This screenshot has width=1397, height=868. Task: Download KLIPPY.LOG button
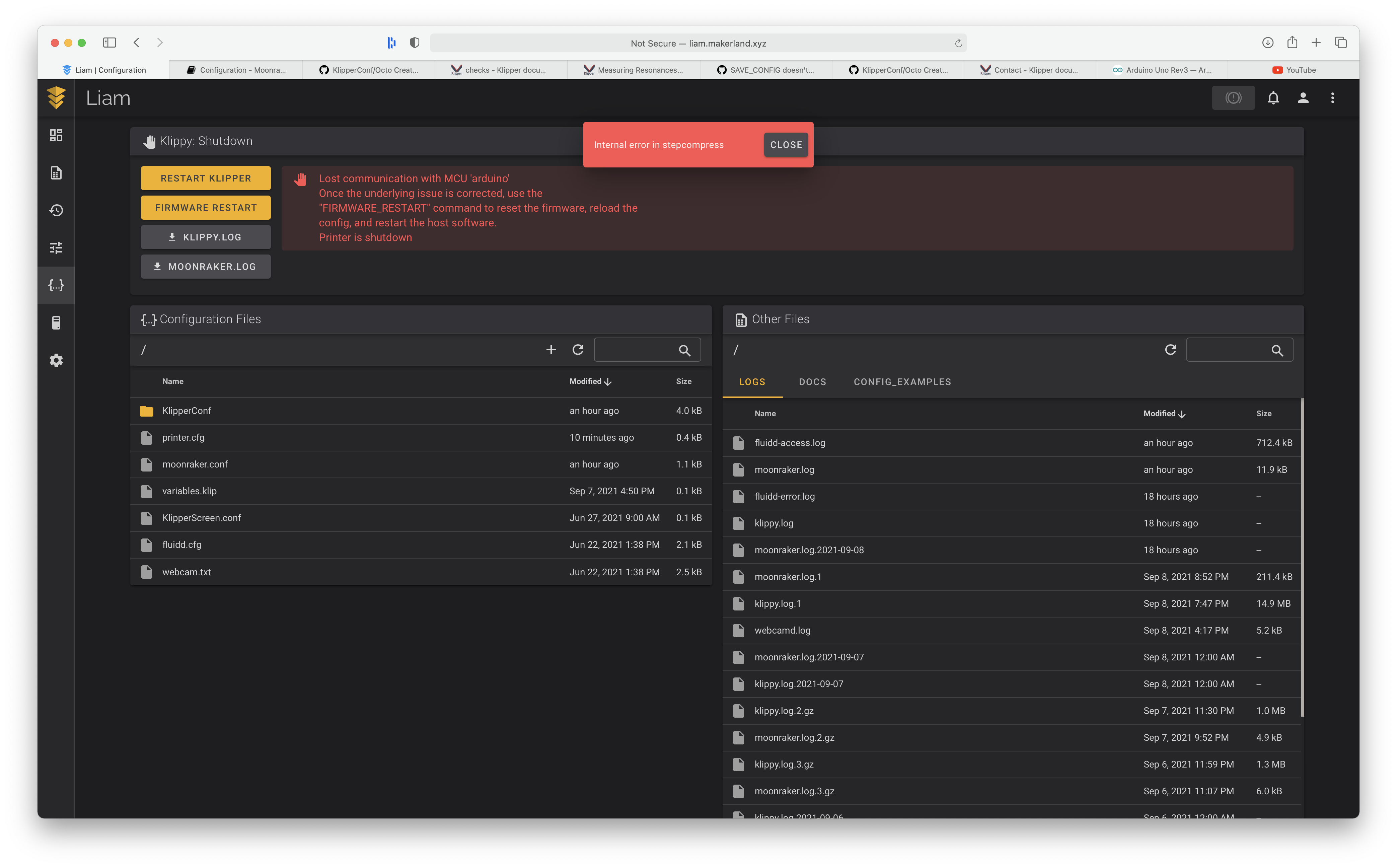click(206, 237)
